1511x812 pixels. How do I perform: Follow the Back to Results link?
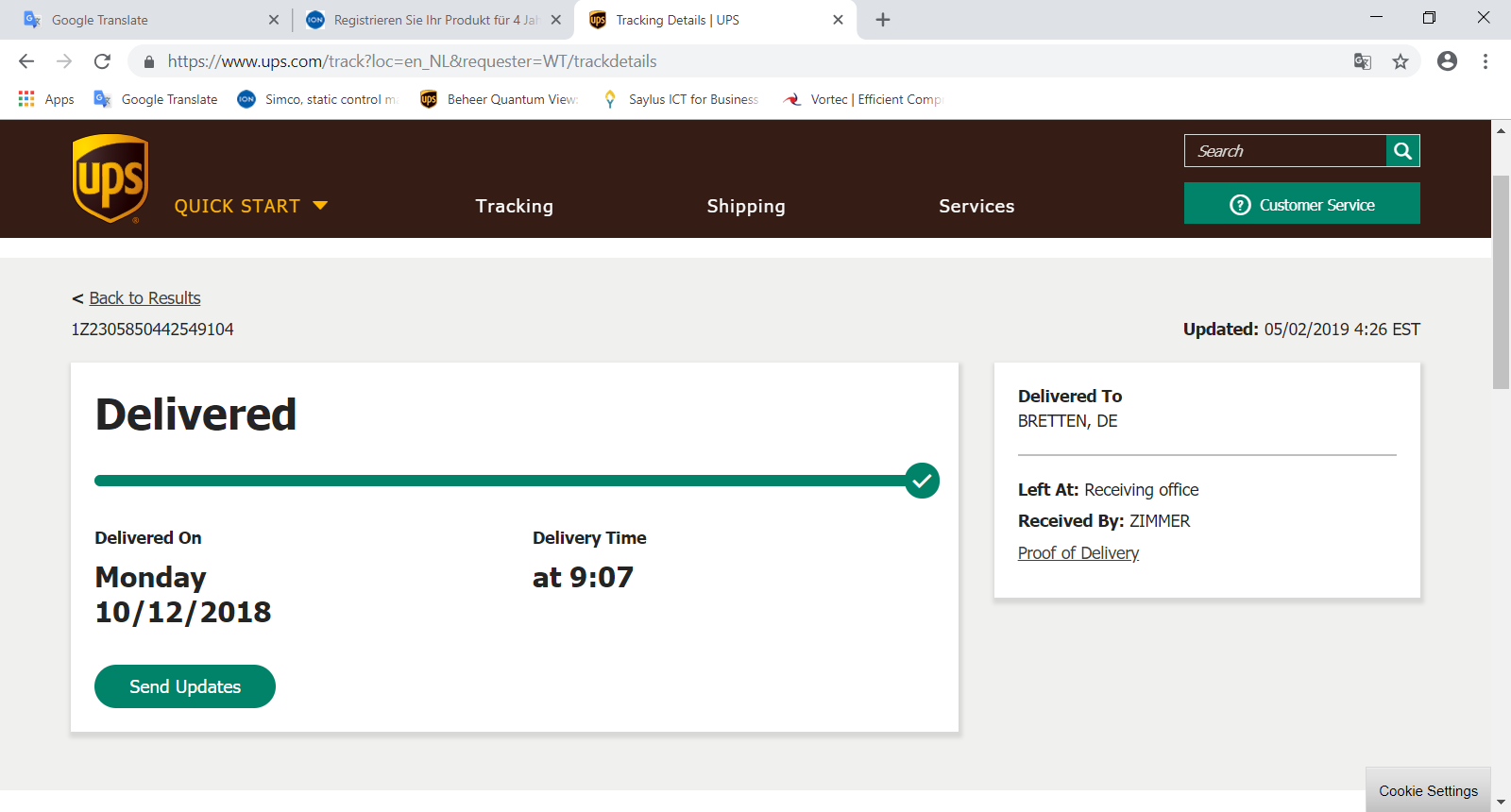(144, 298)
